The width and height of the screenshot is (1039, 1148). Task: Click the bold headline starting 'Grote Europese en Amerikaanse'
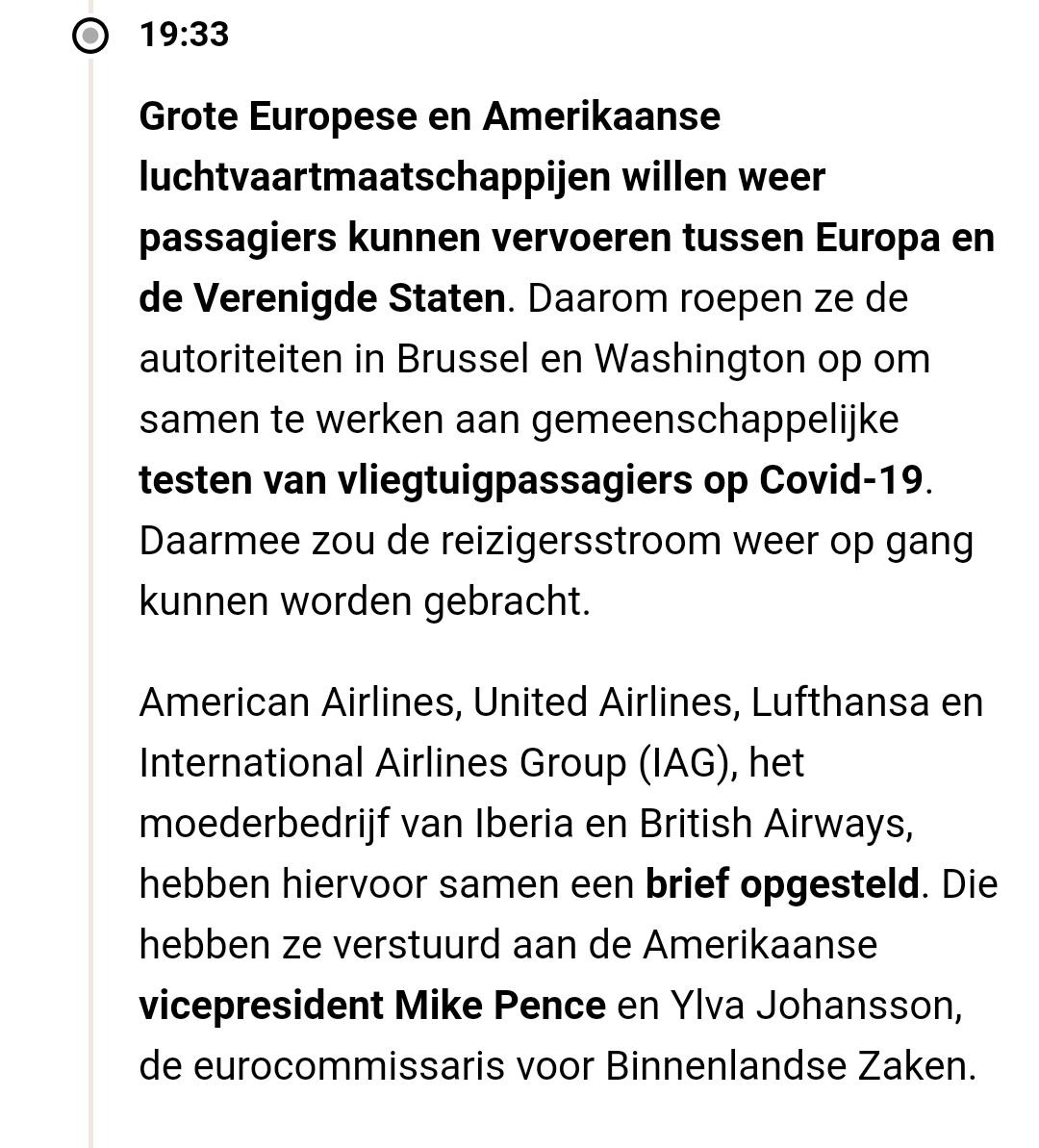pos(429,117)
